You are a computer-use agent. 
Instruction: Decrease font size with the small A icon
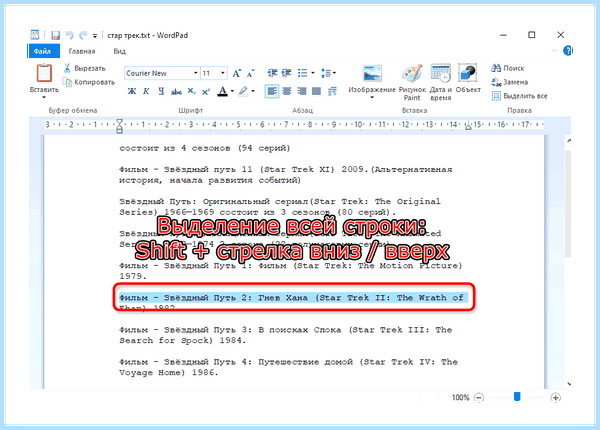click(251, 73)
